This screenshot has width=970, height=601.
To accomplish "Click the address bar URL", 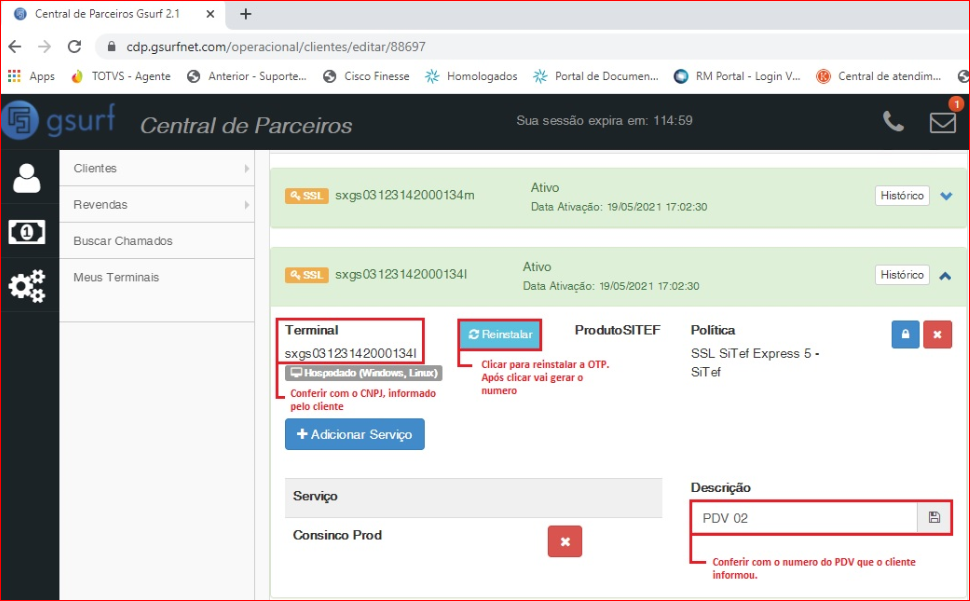I will coord(275,46).
